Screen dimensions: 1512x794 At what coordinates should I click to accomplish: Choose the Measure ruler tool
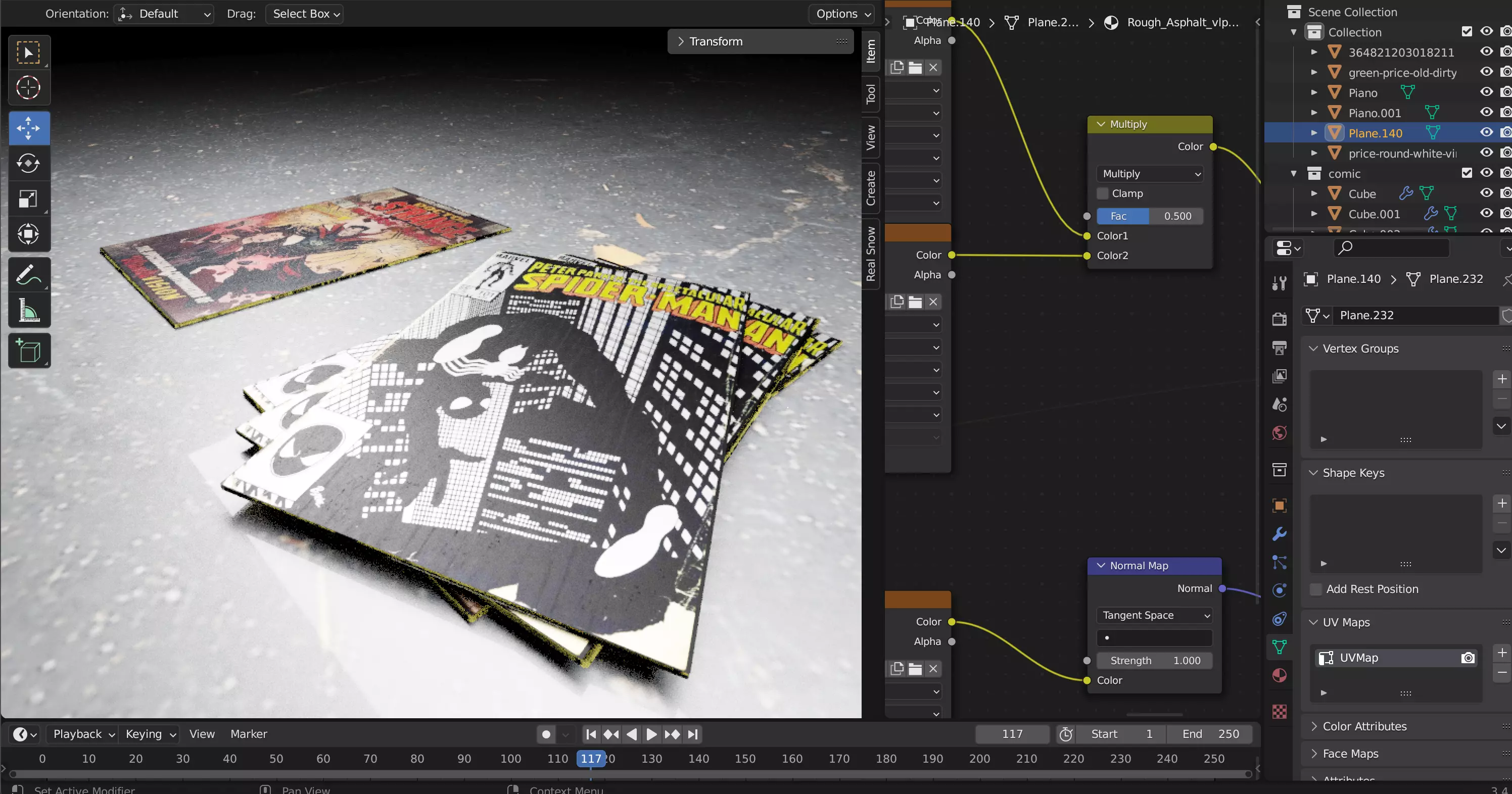click(29, 310)
